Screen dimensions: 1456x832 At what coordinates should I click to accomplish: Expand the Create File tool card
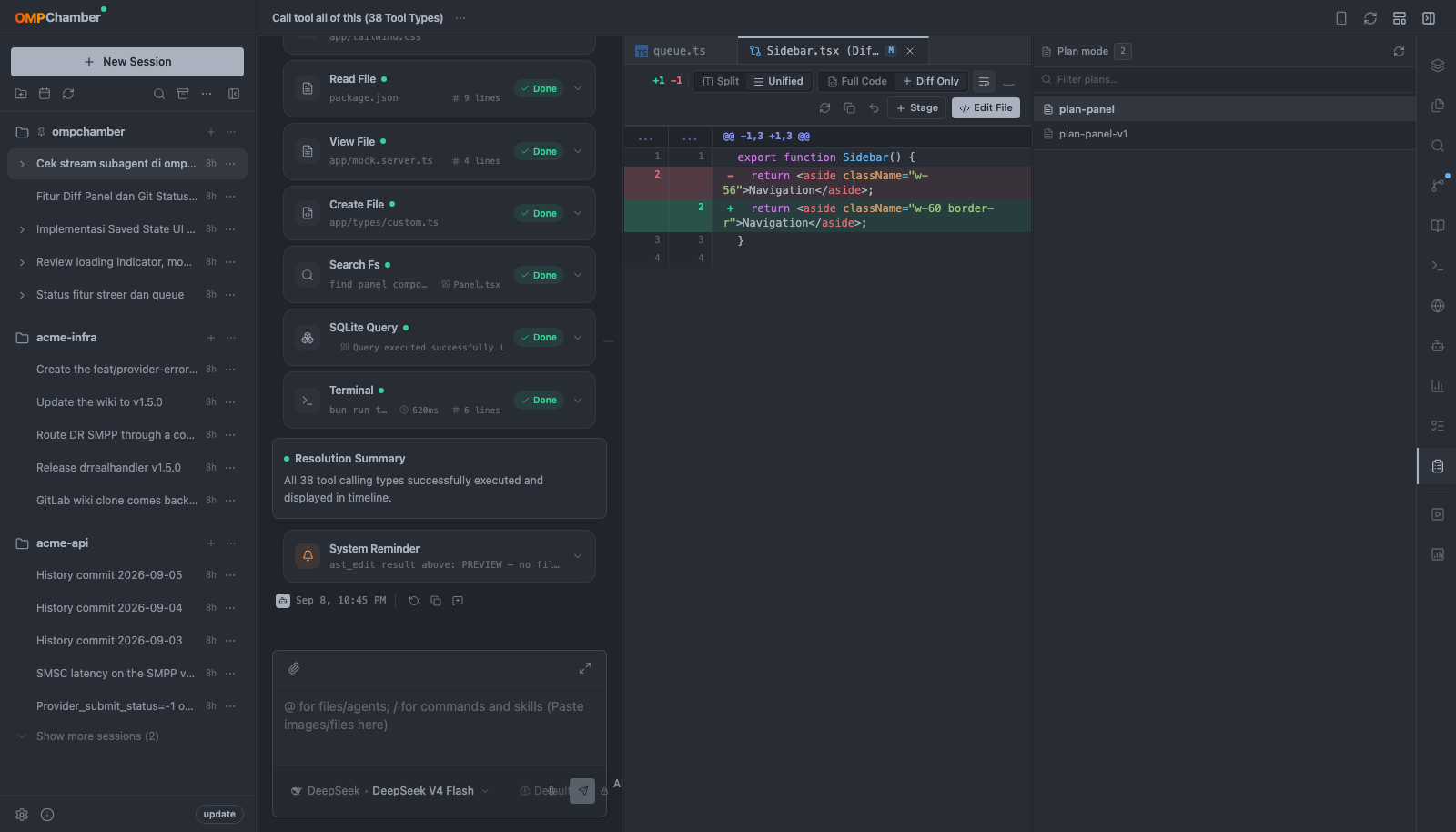(578, 213)
